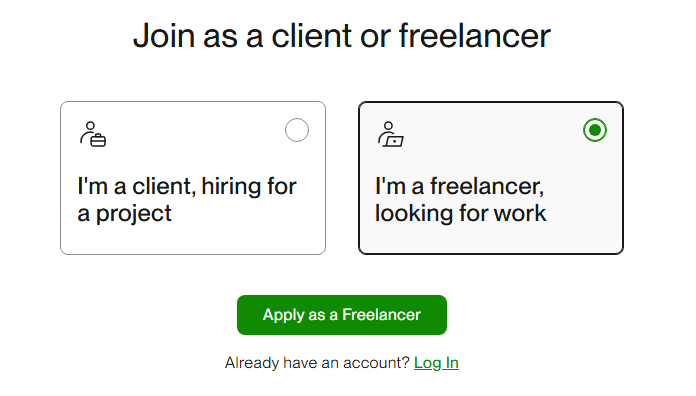Image resolution: width=696 pixels, height=396 pixels.
Task: Choose the freelancer looking for work card
Action: pos(491,178)
